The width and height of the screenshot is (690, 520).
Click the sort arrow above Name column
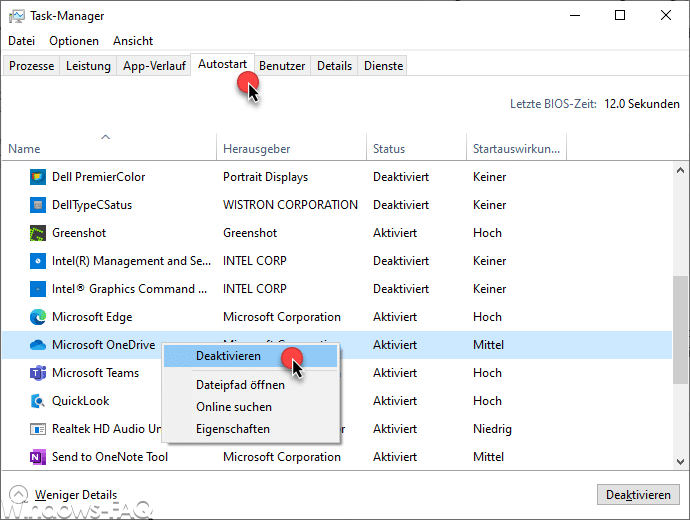(106, 137)
